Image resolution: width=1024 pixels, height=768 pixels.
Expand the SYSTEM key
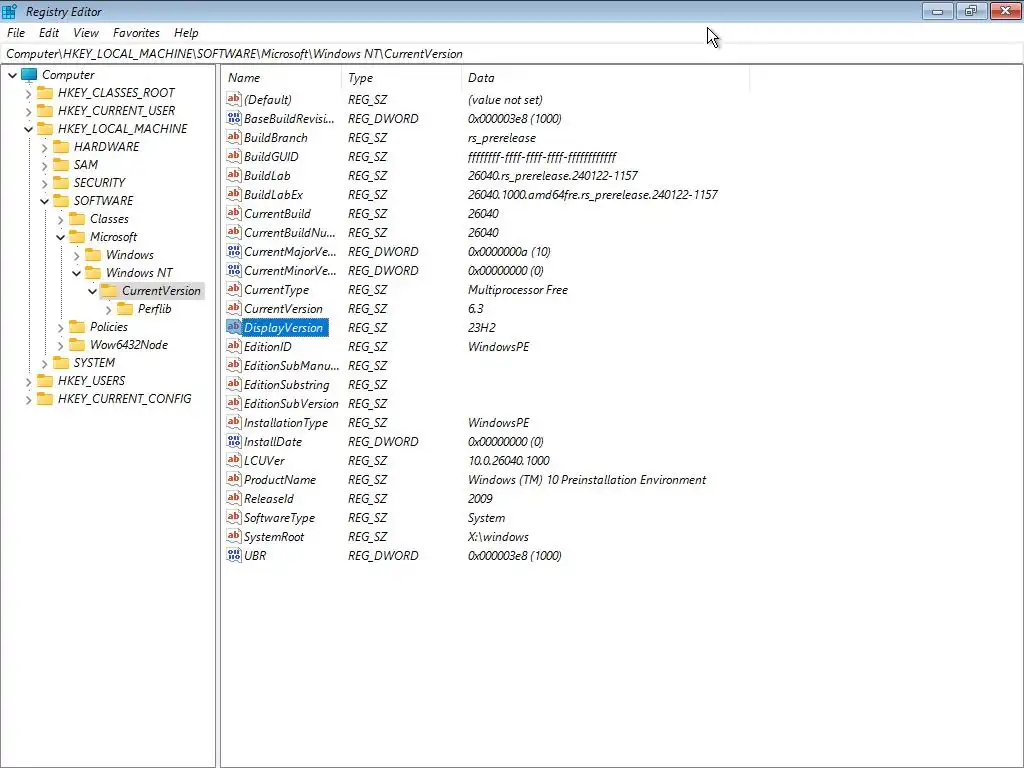click(44, 363)
